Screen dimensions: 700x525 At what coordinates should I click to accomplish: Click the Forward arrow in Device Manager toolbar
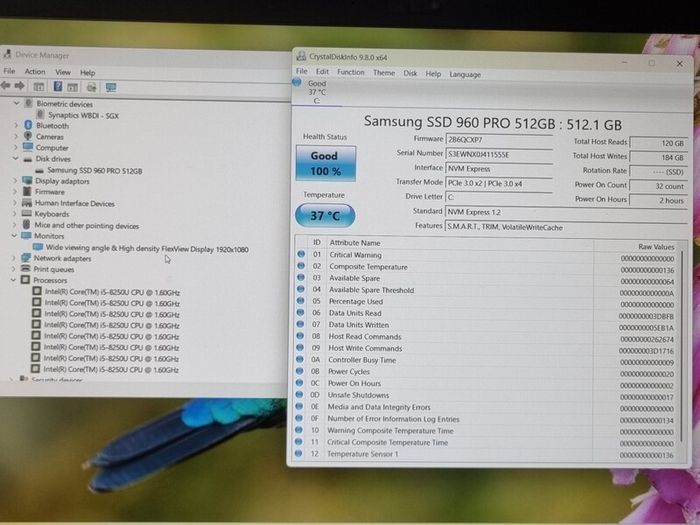click(x=19, y=86)
